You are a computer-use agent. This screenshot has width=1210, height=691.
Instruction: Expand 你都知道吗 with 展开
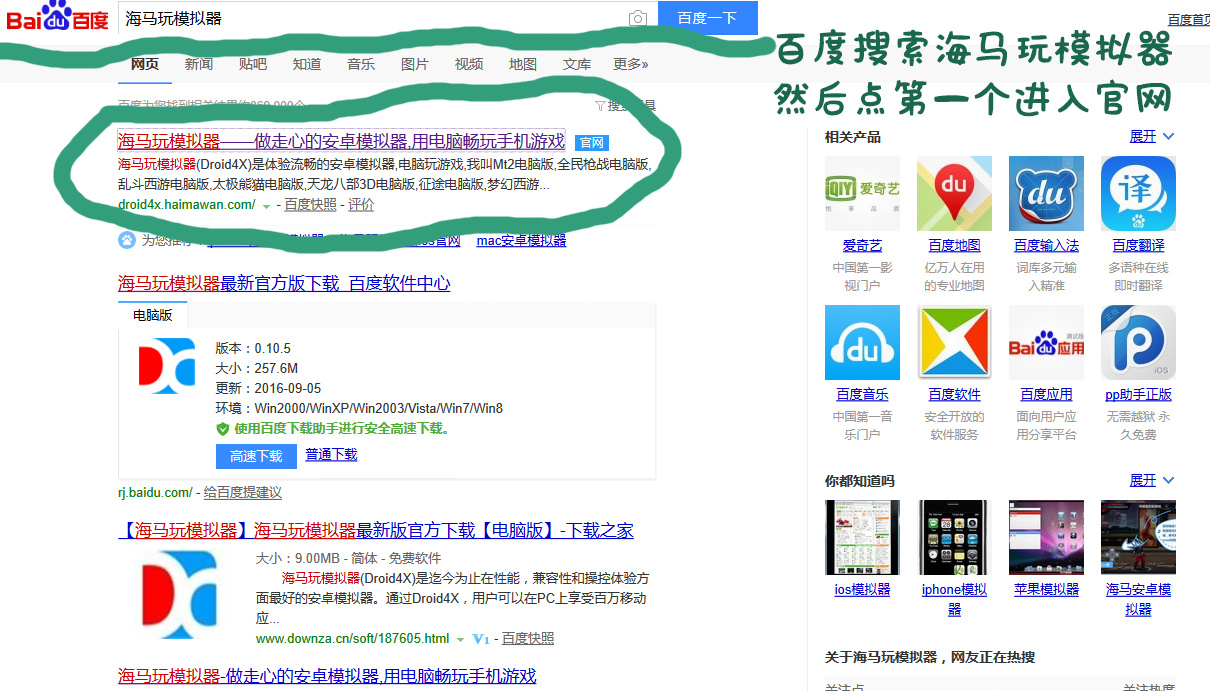1152,481
